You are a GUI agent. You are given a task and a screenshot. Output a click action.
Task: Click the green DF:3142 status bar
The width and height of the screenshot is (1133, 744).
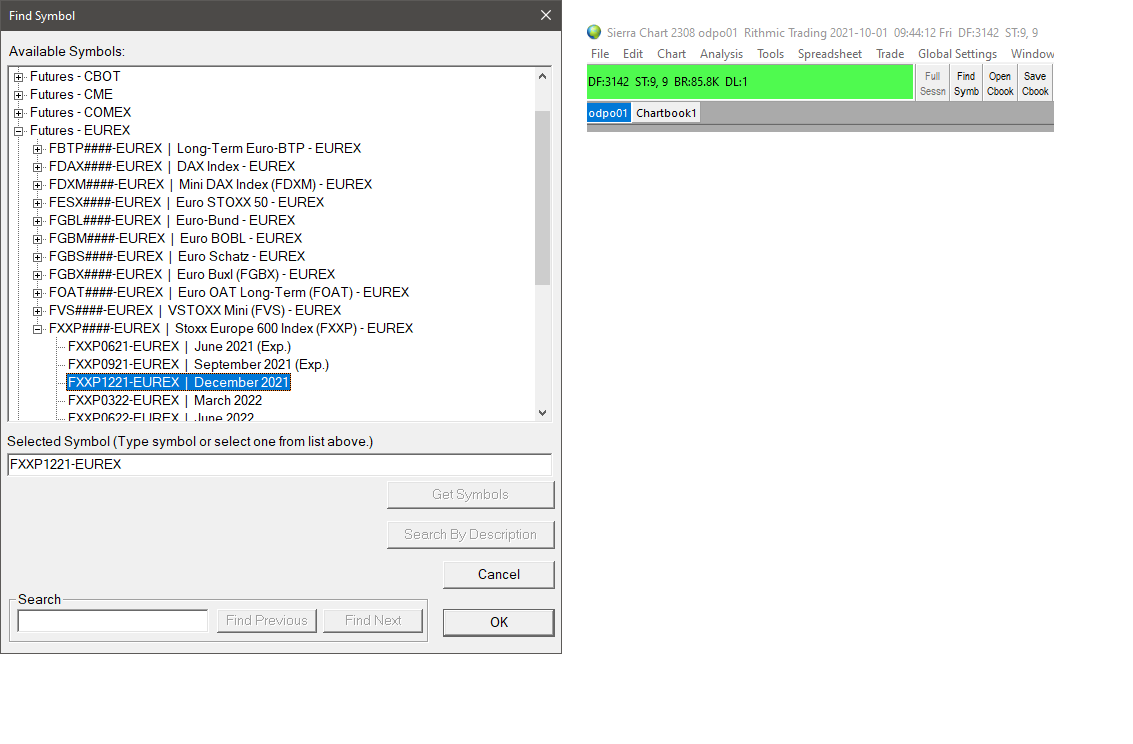click(x=750, y=82)
